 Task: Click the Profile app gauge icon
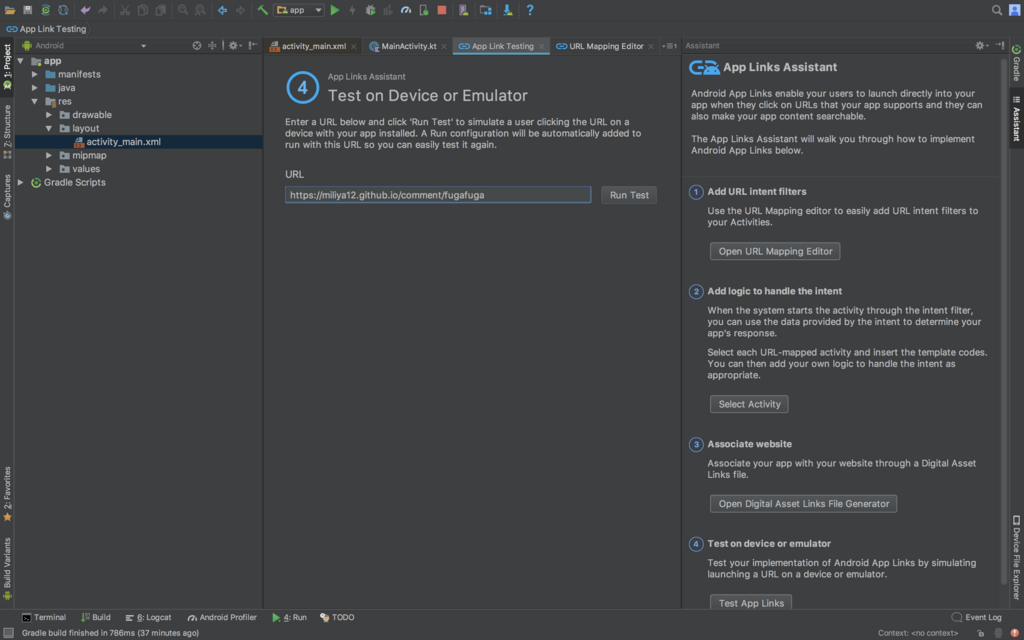(x=406, y=10)
